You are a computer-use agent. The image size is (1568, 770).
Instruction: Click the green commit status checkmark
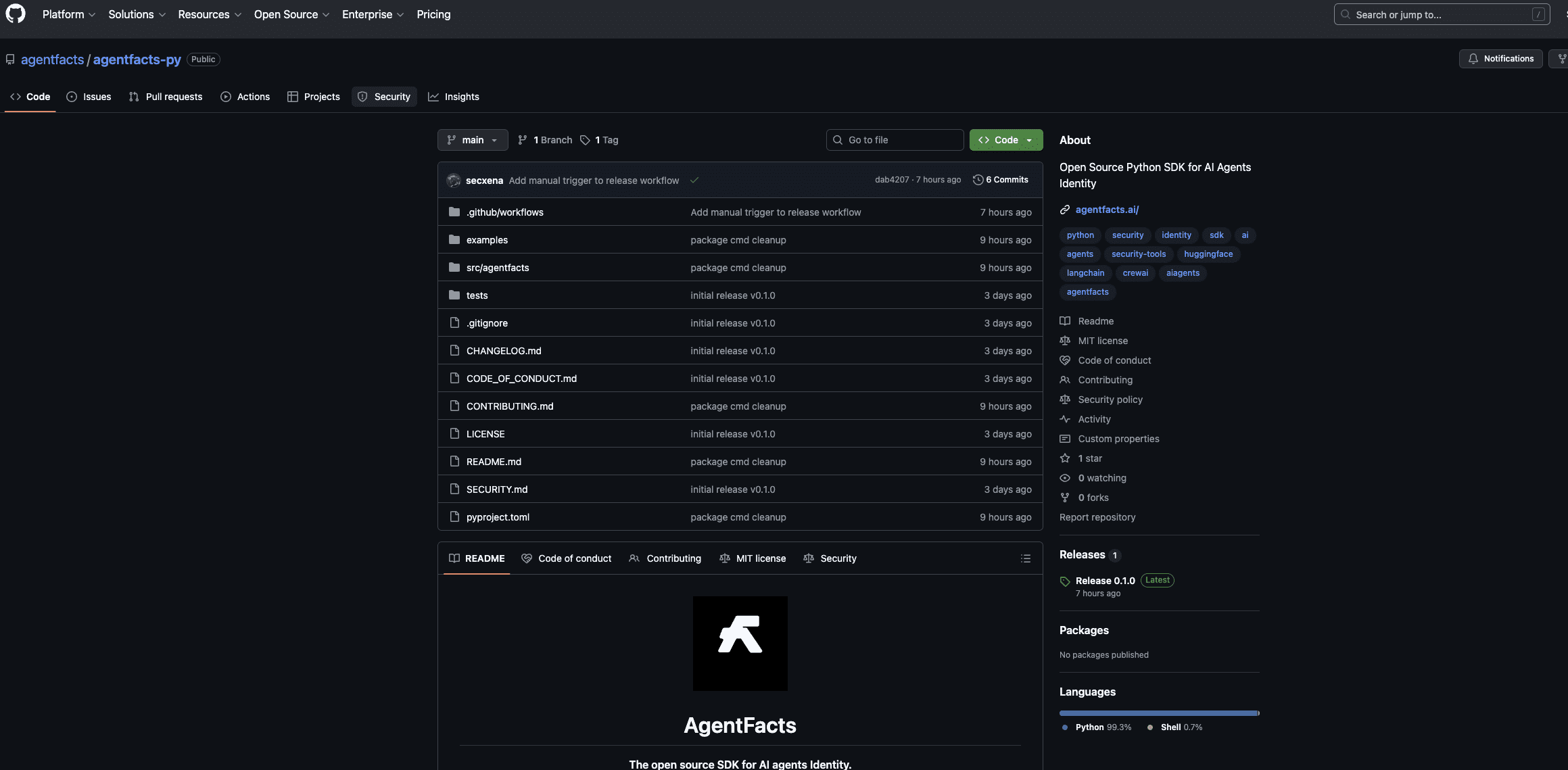coord(695,180)
